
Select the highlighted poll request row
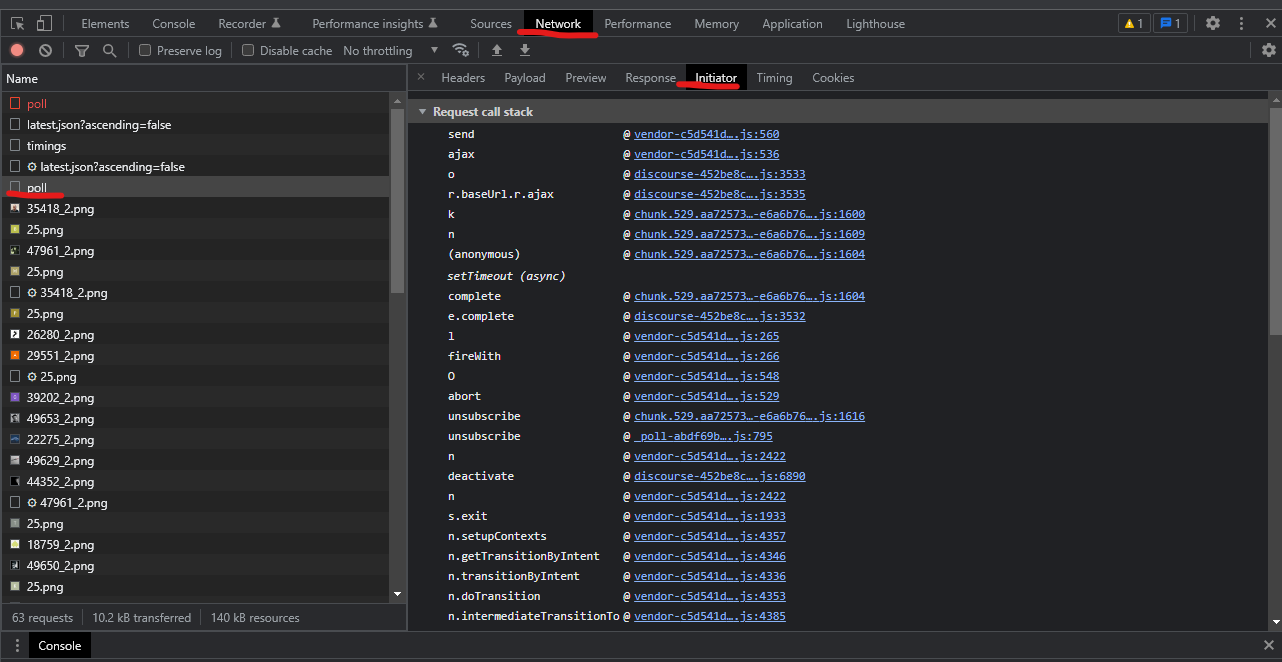pos(100,187)
